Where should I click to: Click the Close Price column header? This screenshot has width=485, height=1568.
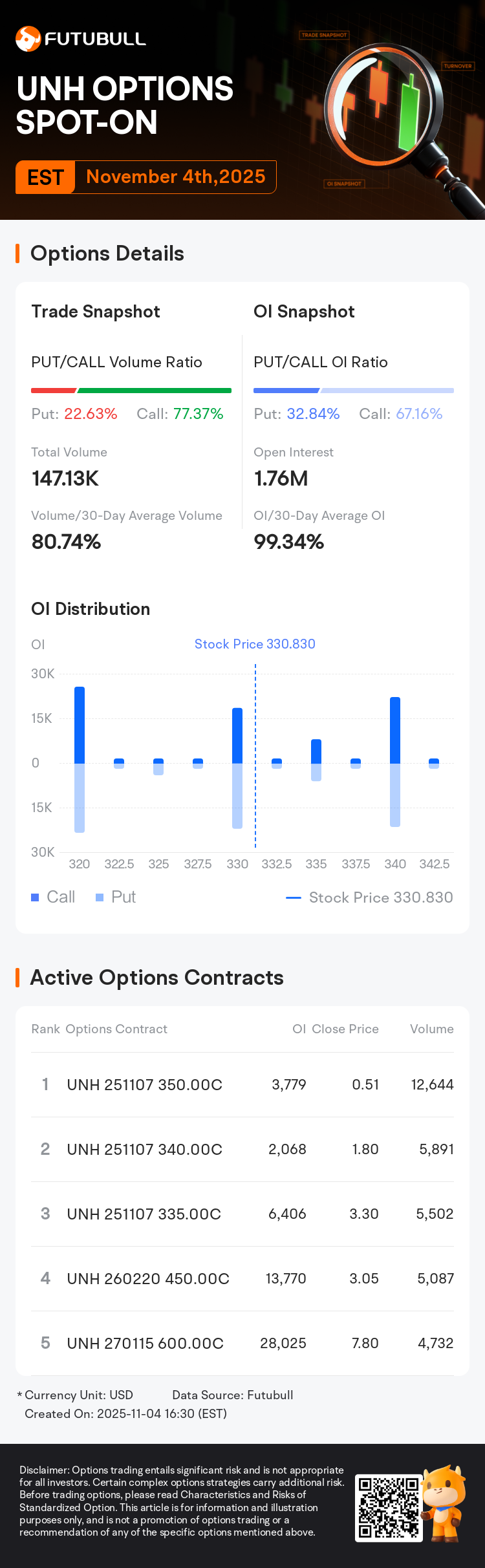[345, 1029]
